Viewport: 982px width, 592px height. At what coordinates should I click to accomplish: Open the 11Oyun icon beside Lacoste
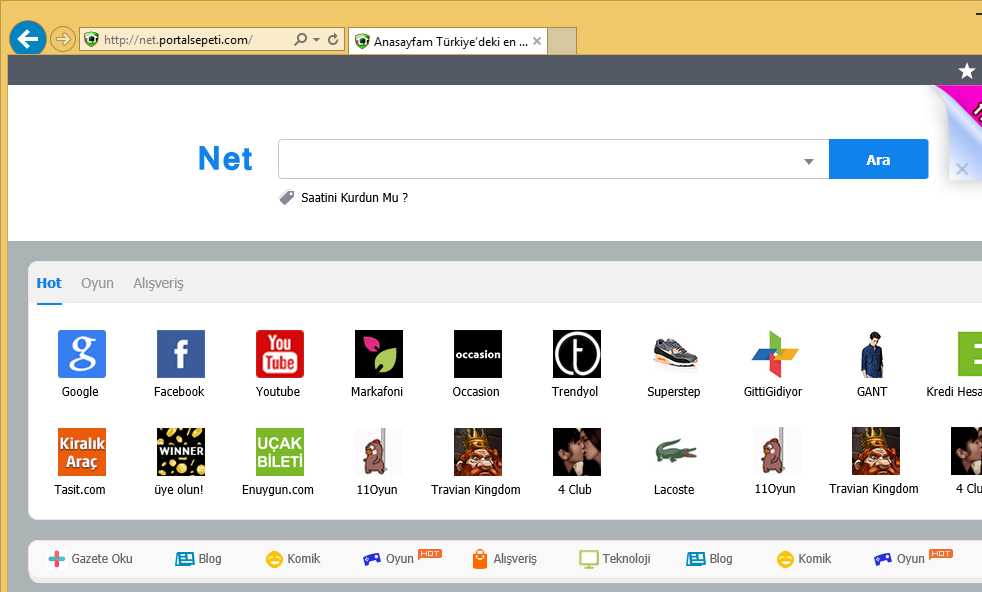[777, 451]
